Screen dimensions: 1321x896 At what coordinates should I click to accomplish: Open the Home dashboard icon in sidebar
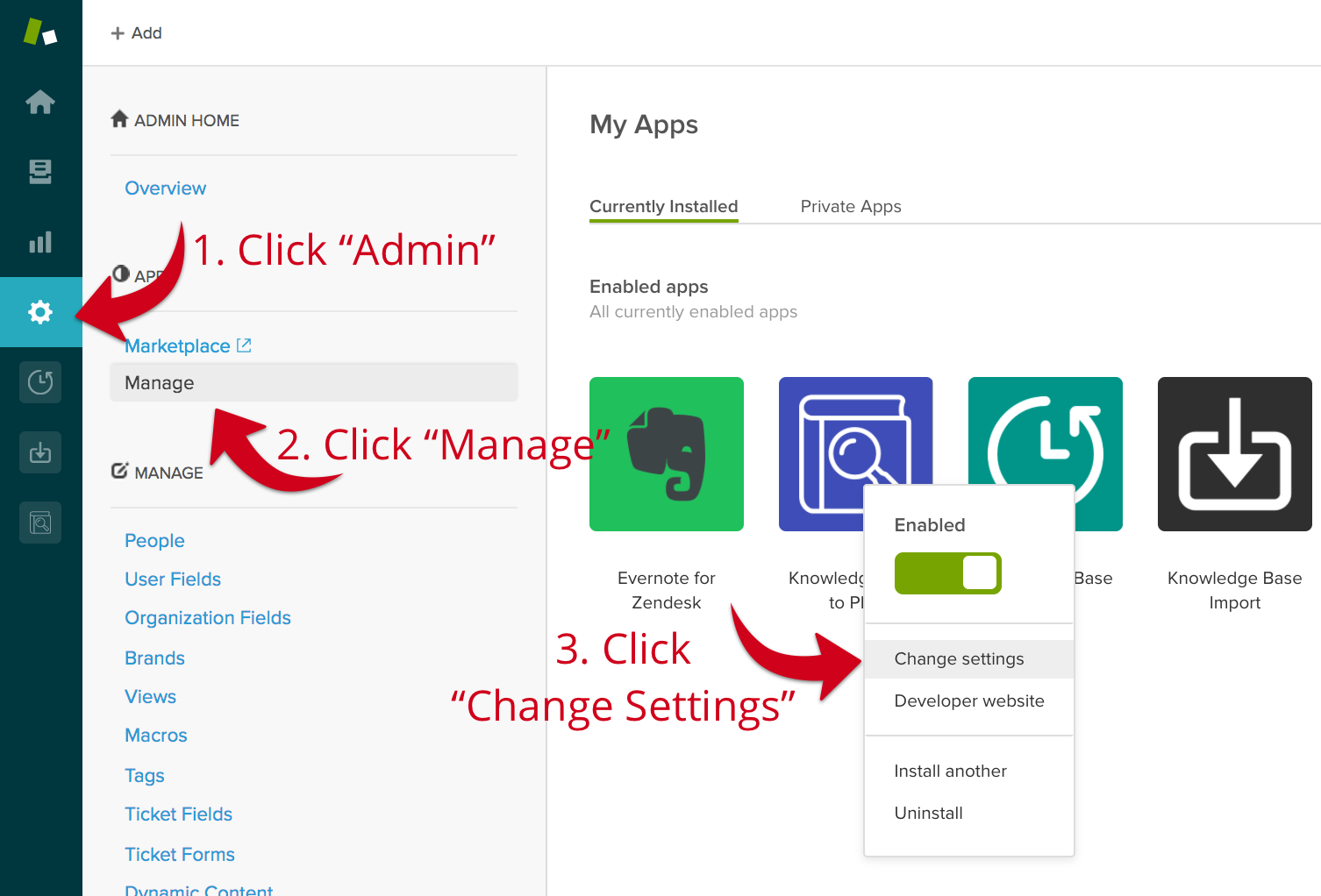click(40, 103)
